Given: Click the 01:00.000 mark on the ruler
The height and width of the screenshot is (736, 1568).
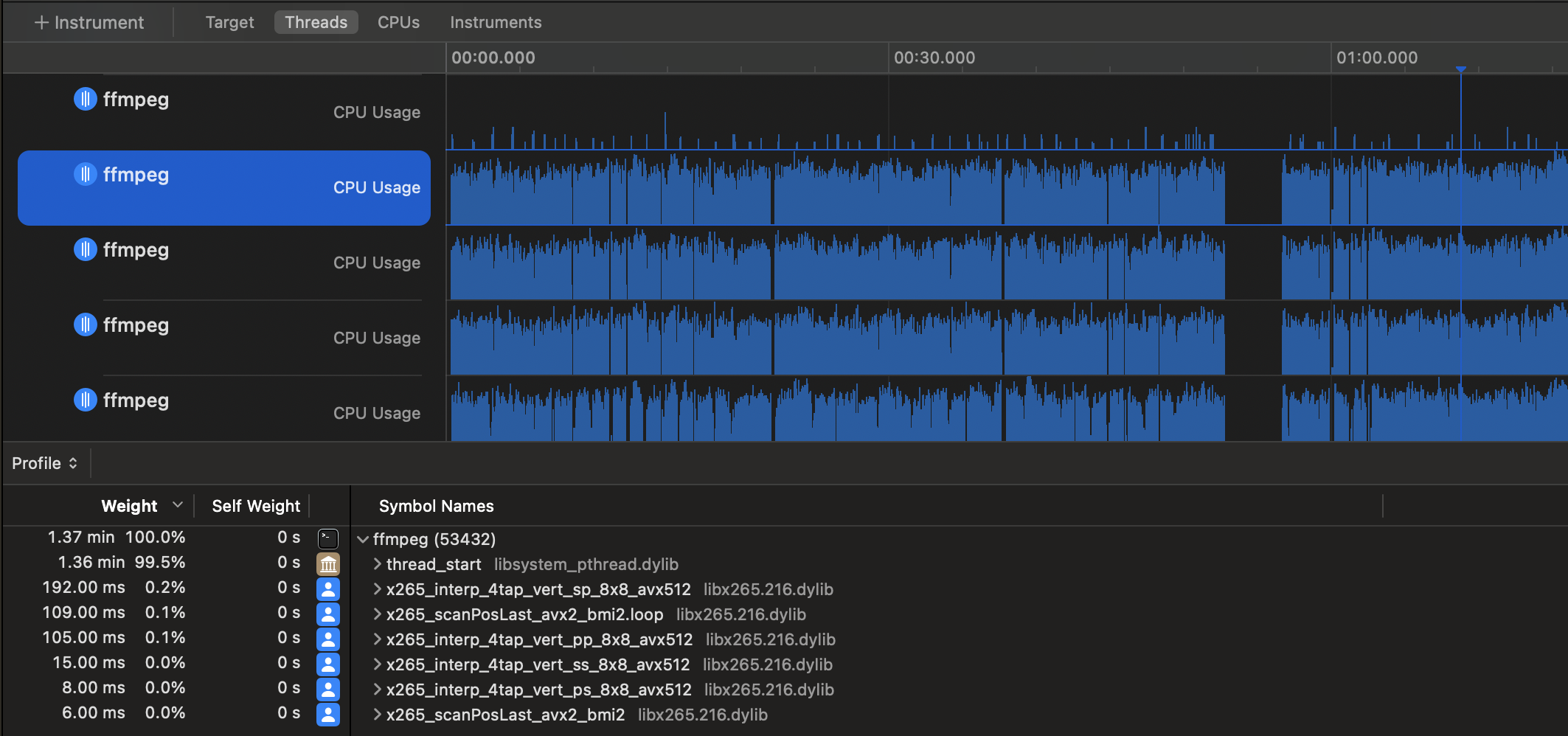Looking at the screenshot, I should [1376, 58].
